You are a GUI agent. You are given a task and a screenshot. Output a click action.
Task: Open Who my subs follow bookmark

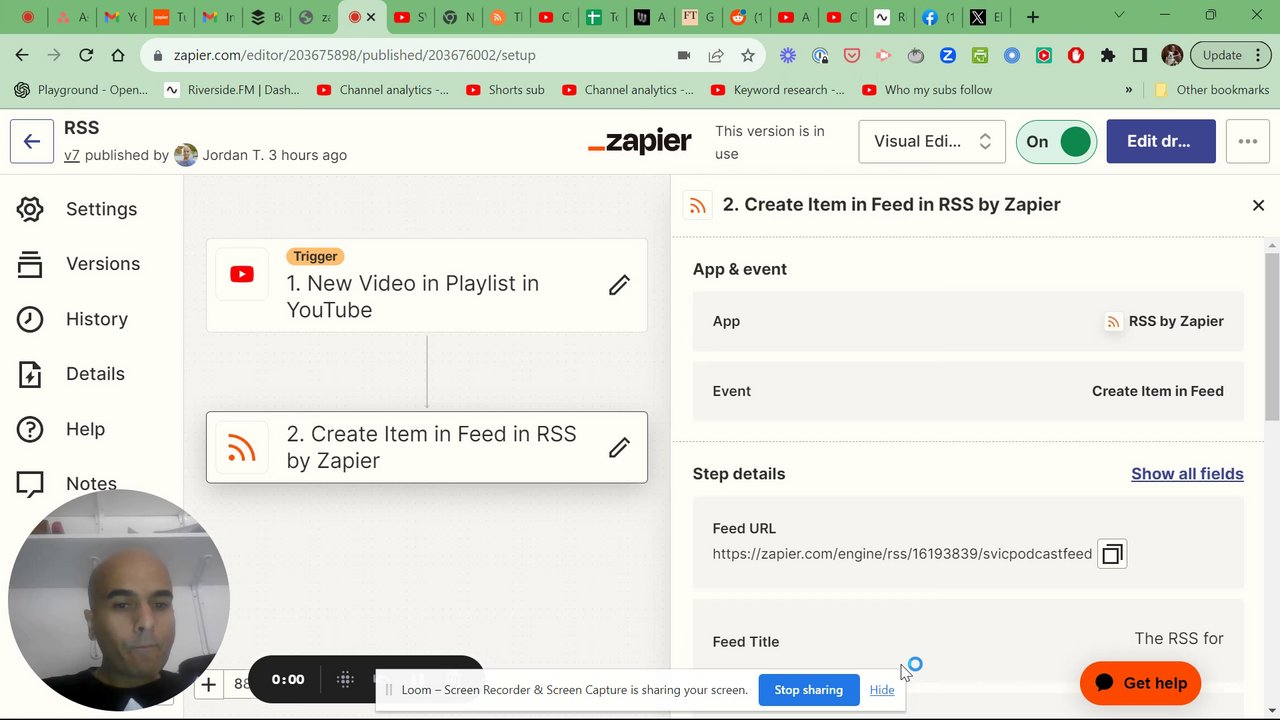(x=926, y=90)
